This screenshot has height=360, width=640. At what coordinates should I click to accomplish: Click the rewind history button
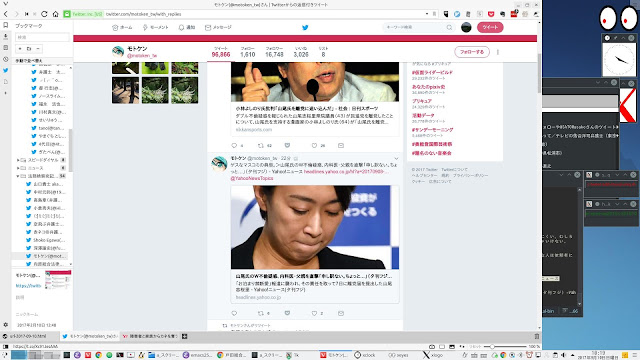pyautogui.click(x=27, y=14)
